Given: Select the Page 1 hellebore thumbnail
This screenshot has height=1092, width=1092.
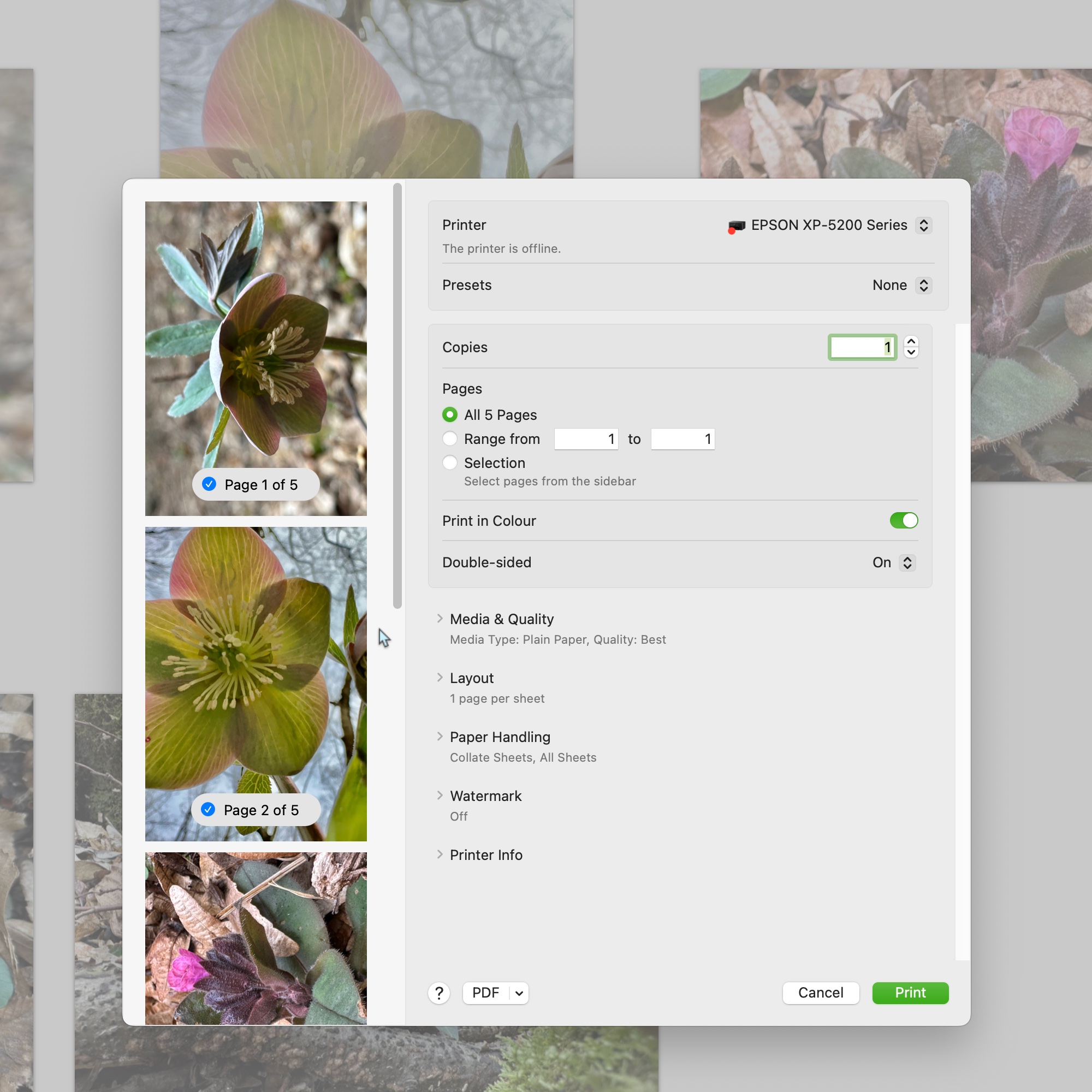Looking at the screenshot, I should (x=256, y=358).
